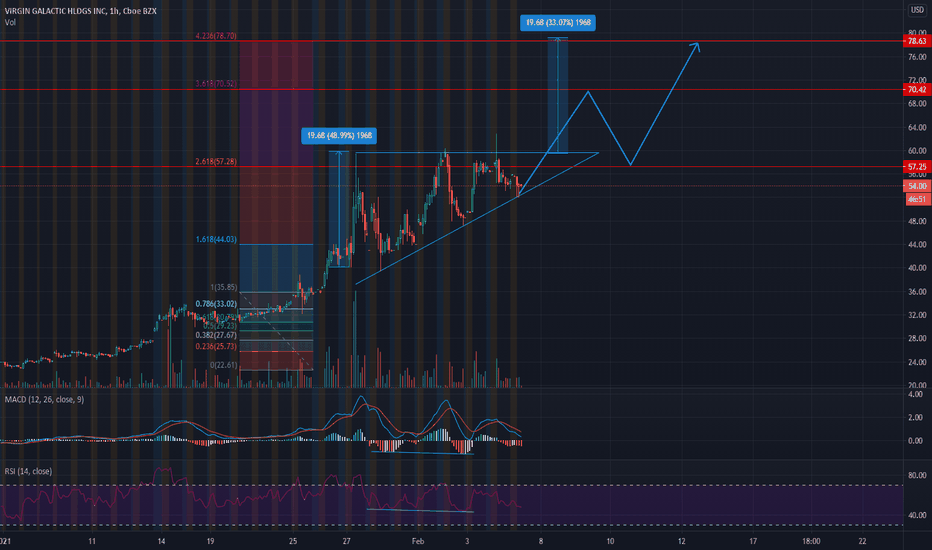Click the 80.00 value on the RSI scale
Screen dimensions: 932x550
click(917, 476)
